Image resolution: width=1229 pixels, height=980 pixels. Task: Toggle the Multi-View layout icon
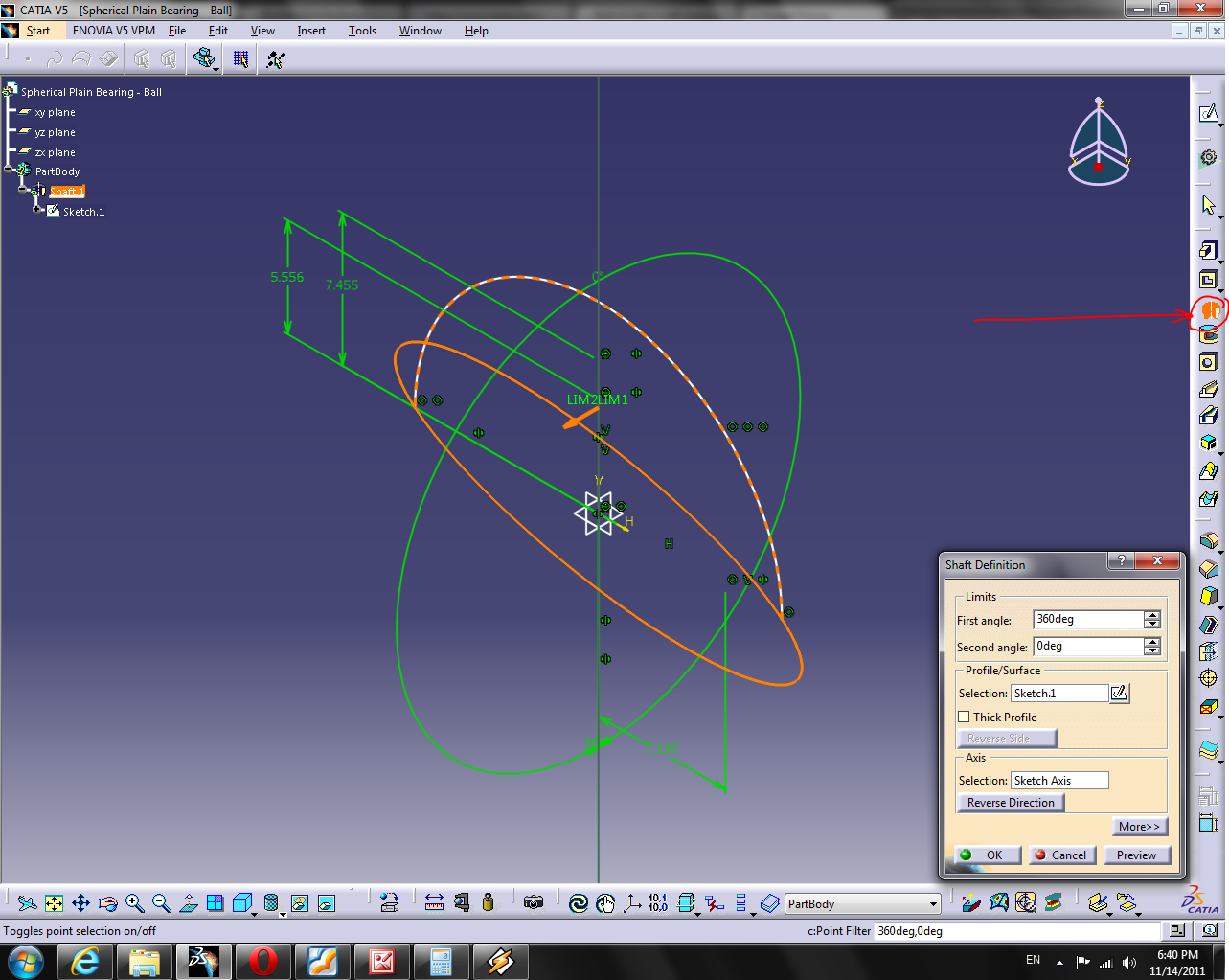(x=216, y=903)
